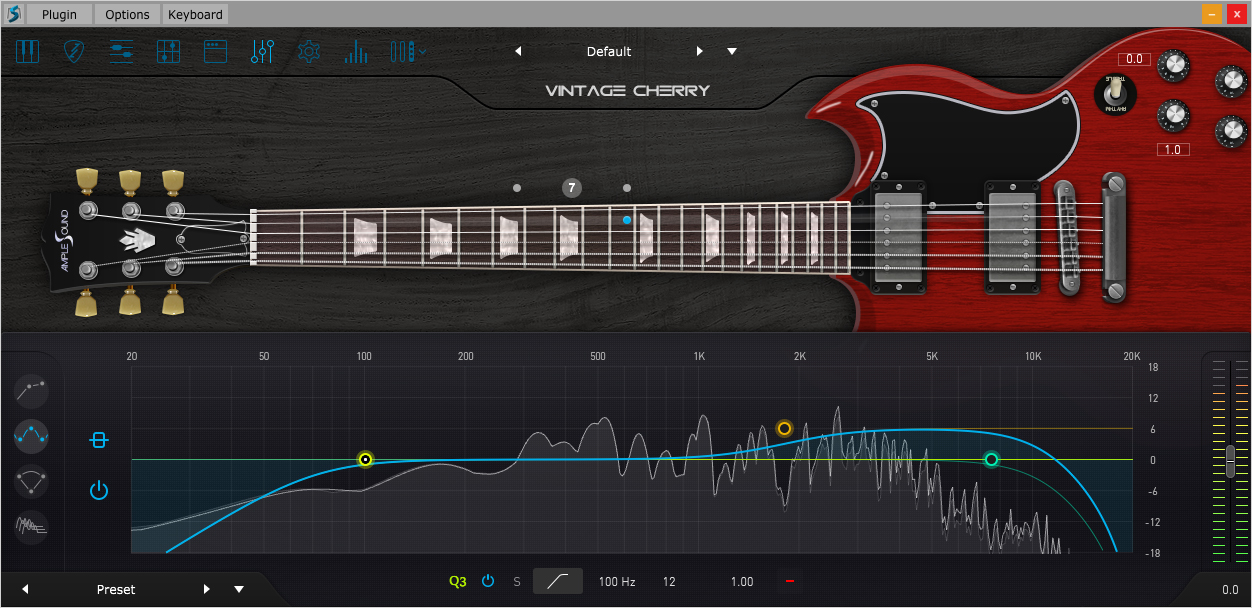Go to next EQ preset arrow
This screenshot has width=1252, height=608.
coord(207,590)
